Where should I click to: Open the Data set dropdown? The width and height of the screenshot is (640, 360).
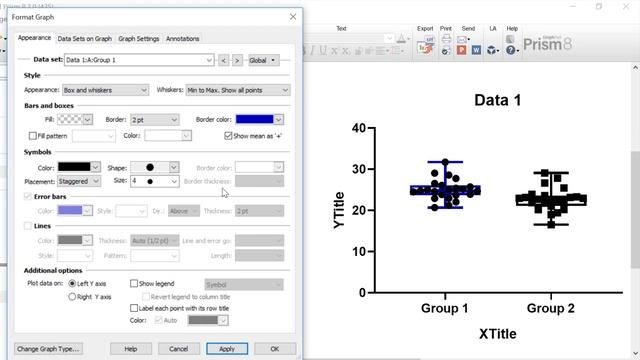coord(139,60)
